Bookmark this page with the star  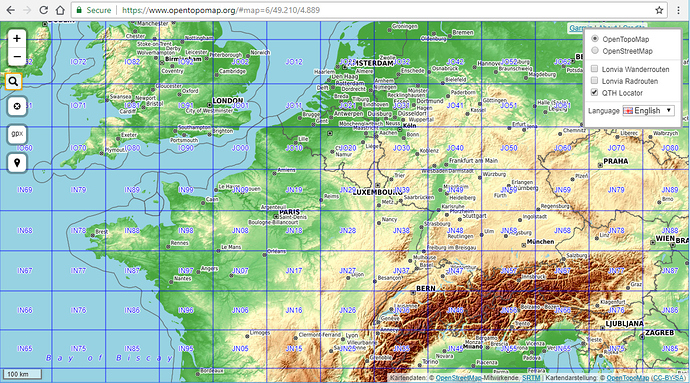[659, 10]
